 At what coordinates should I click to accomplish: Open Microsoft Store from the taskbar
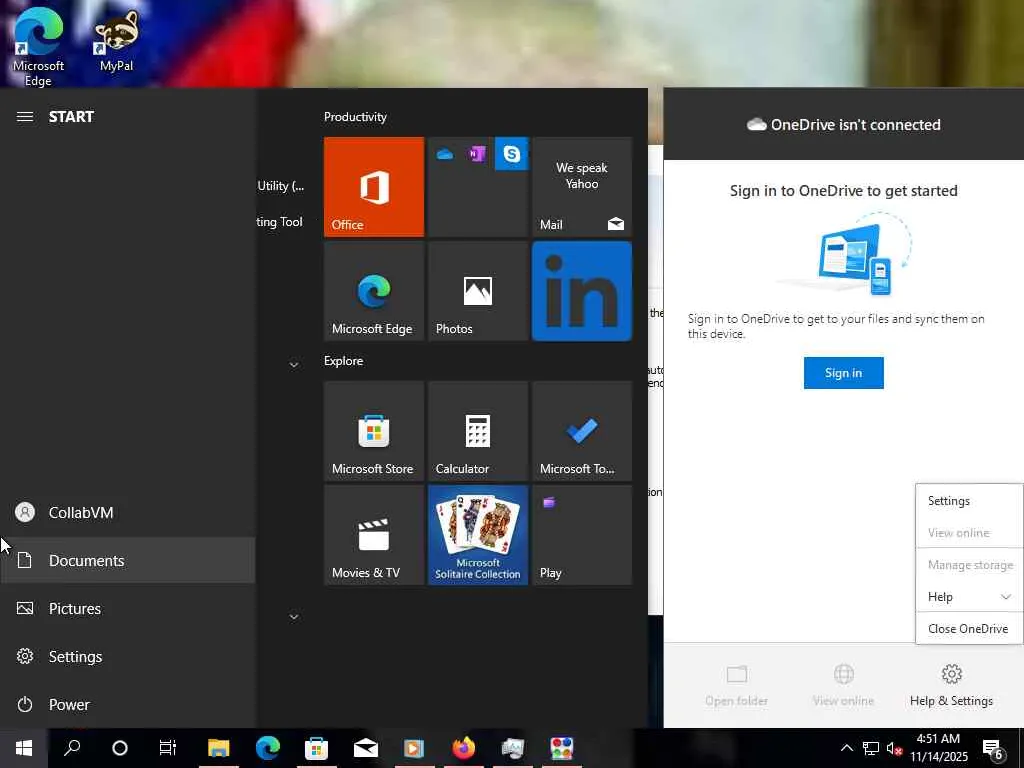[x=317, y=748]
